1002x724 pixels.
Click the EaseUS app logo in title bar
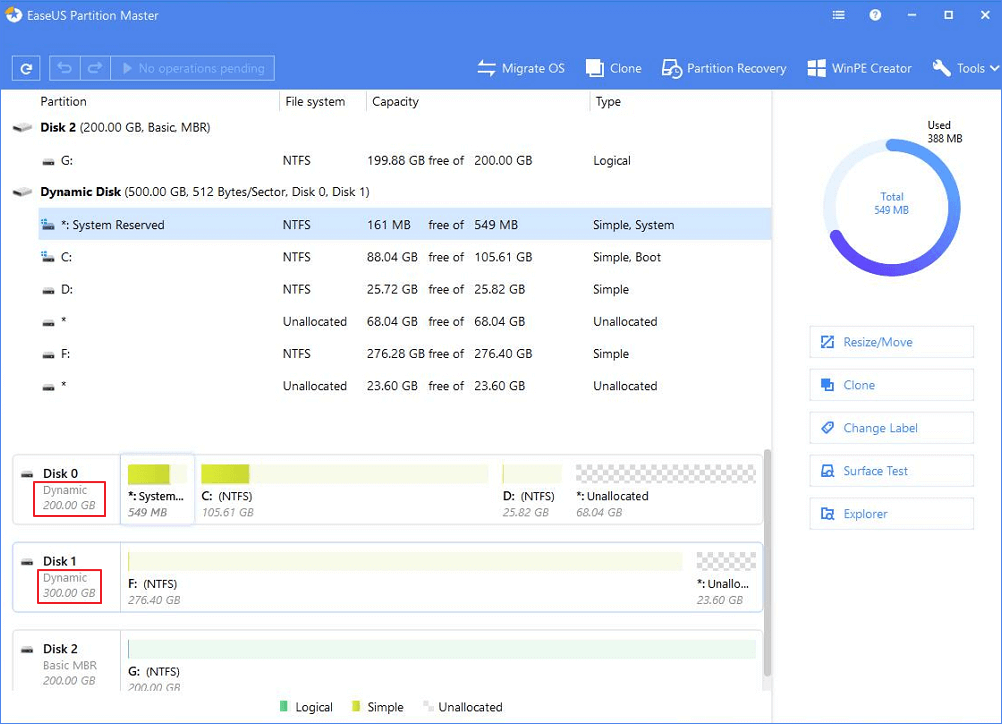click(x=13, y=15)
